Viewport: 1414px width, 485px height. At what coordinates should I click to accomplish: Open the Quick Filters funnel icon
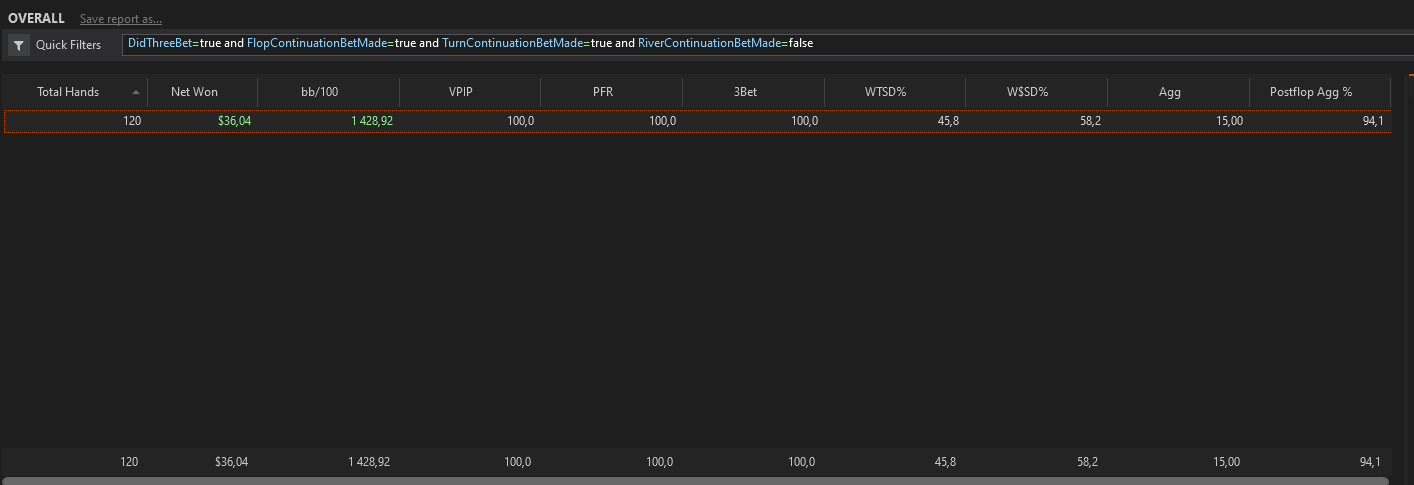(20, 45)
